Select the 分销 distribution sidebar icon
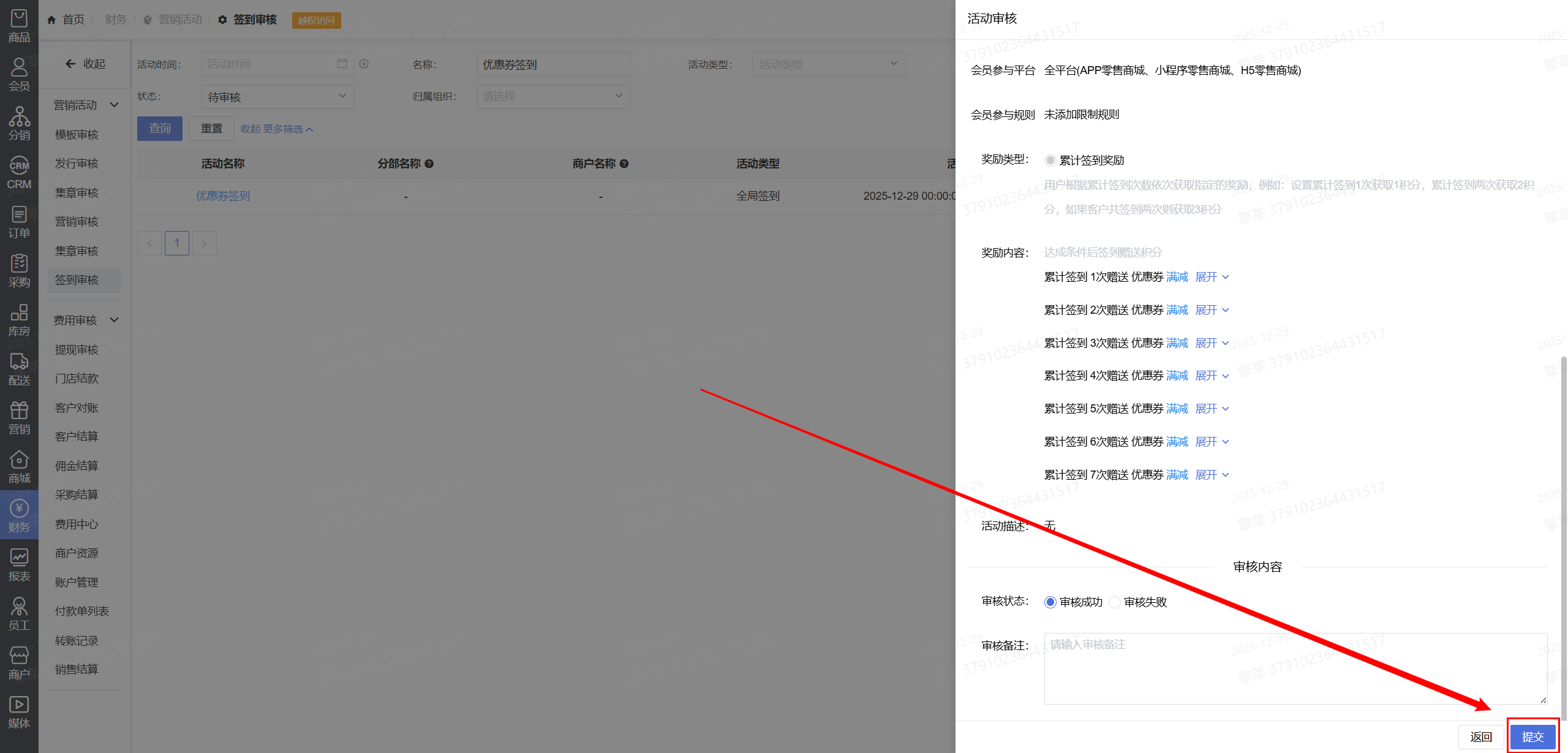Screen dimensions: 1568x753 19,123
